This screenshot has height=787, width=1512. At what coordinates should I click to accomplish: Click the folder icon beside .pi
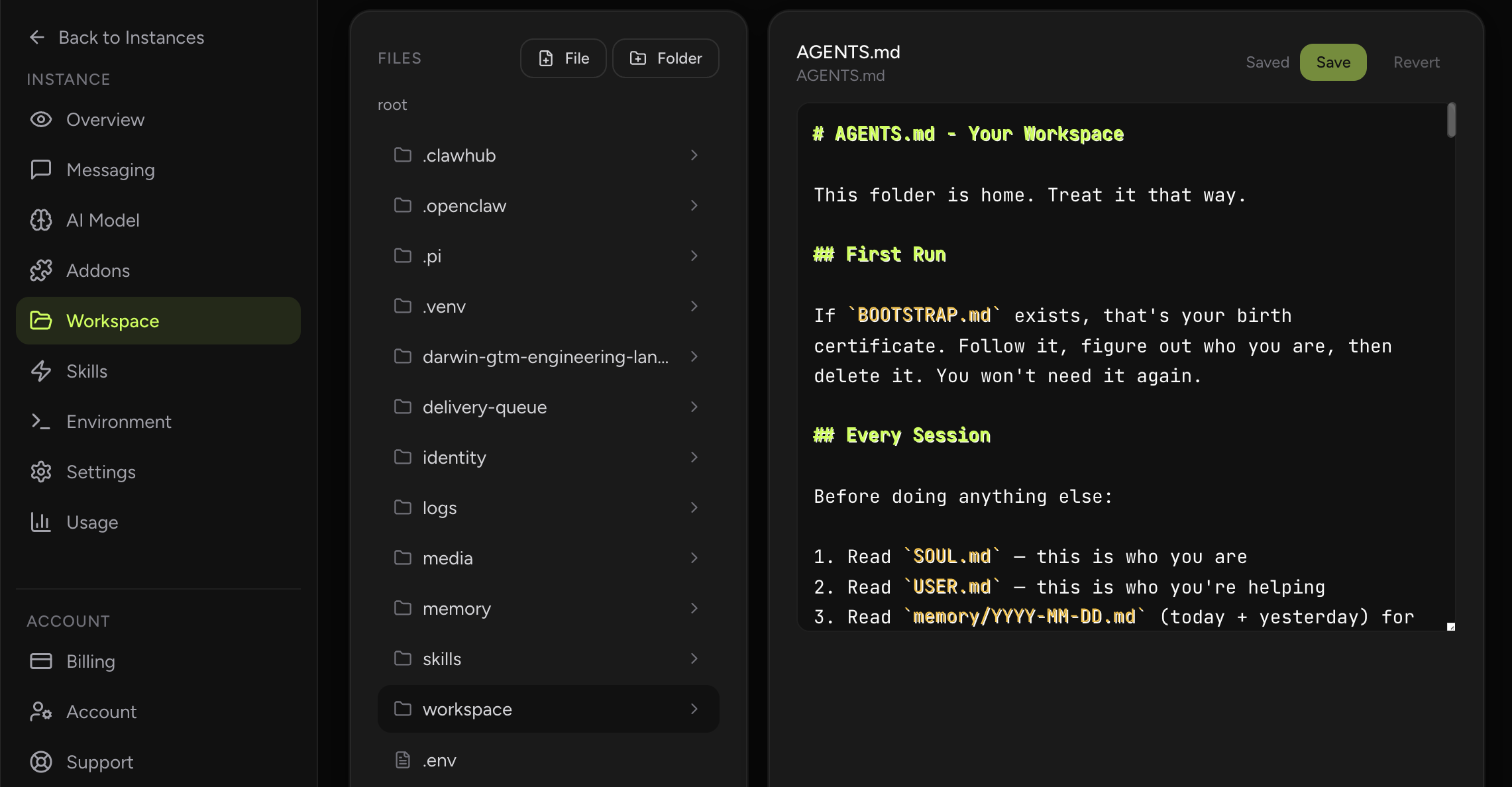pyautogui.click(x=403, y=256)
